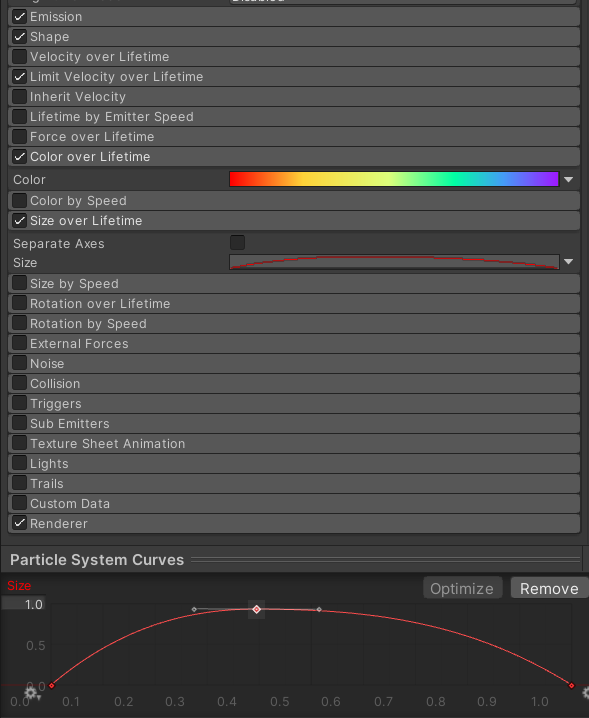
Task: Open Color mode dropdown arrow
Action: click(x=568, y=180)
